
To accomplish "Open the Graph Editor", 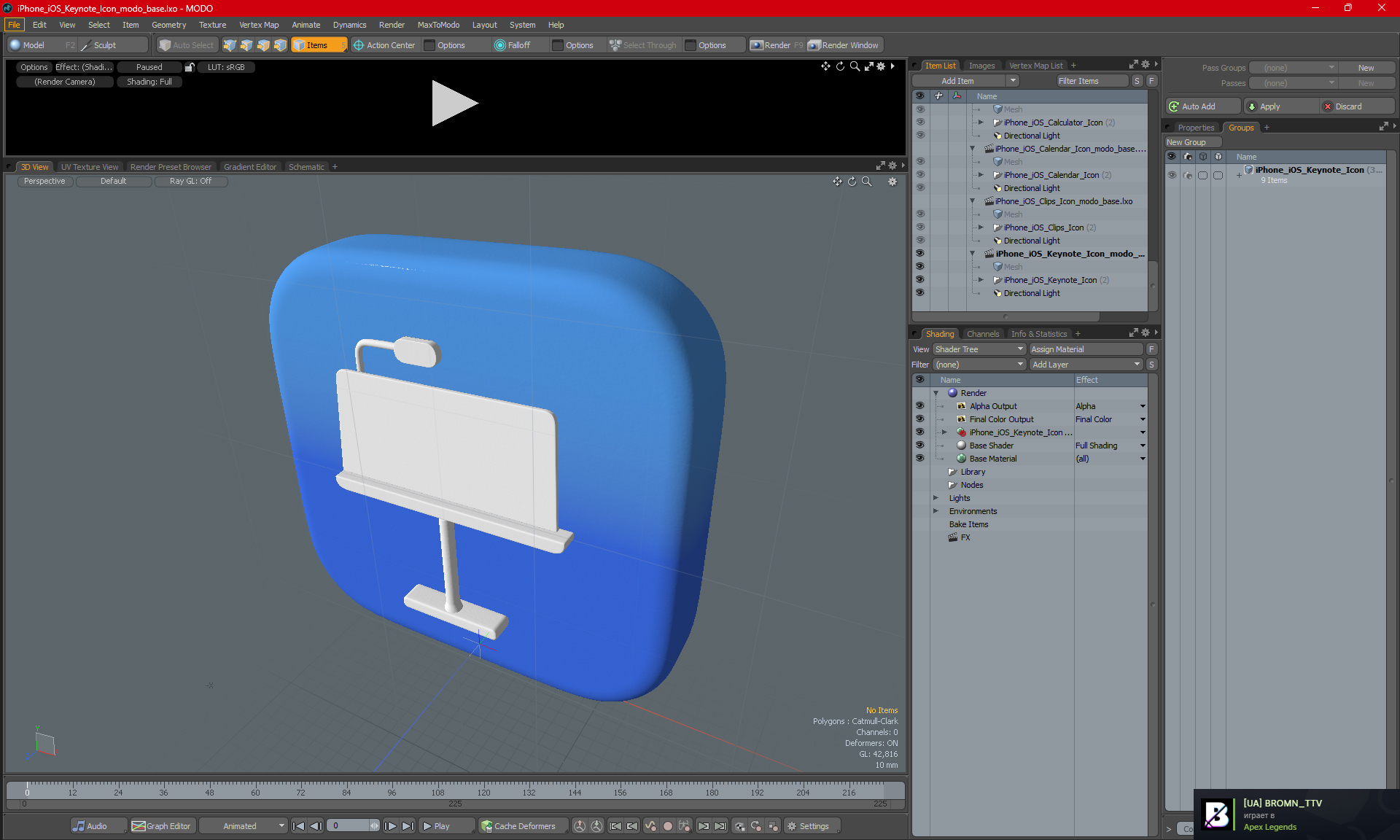I will pyautogui.click(x=162, y=826).
